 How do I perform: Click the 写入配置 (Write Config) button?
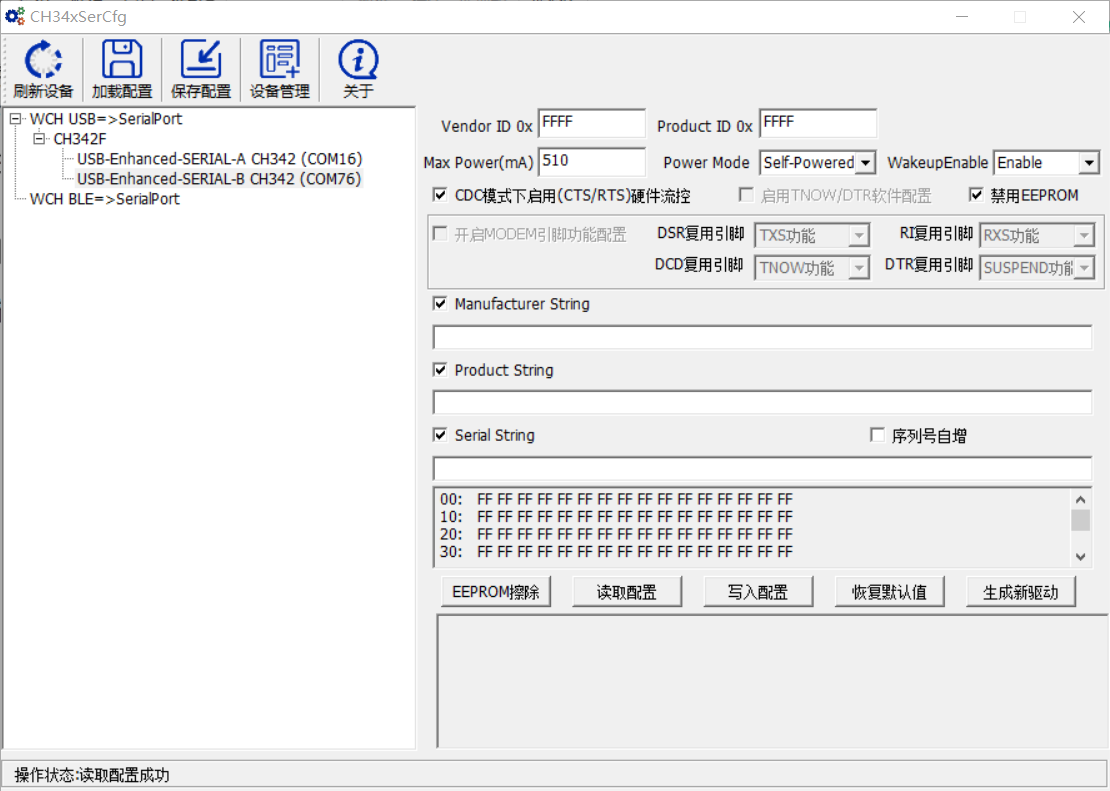758,591
